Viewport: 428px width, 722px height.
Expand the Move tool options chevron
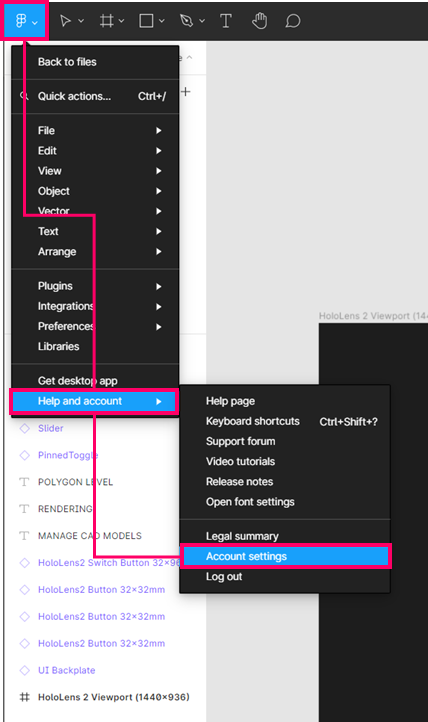(x=81, y=21)
